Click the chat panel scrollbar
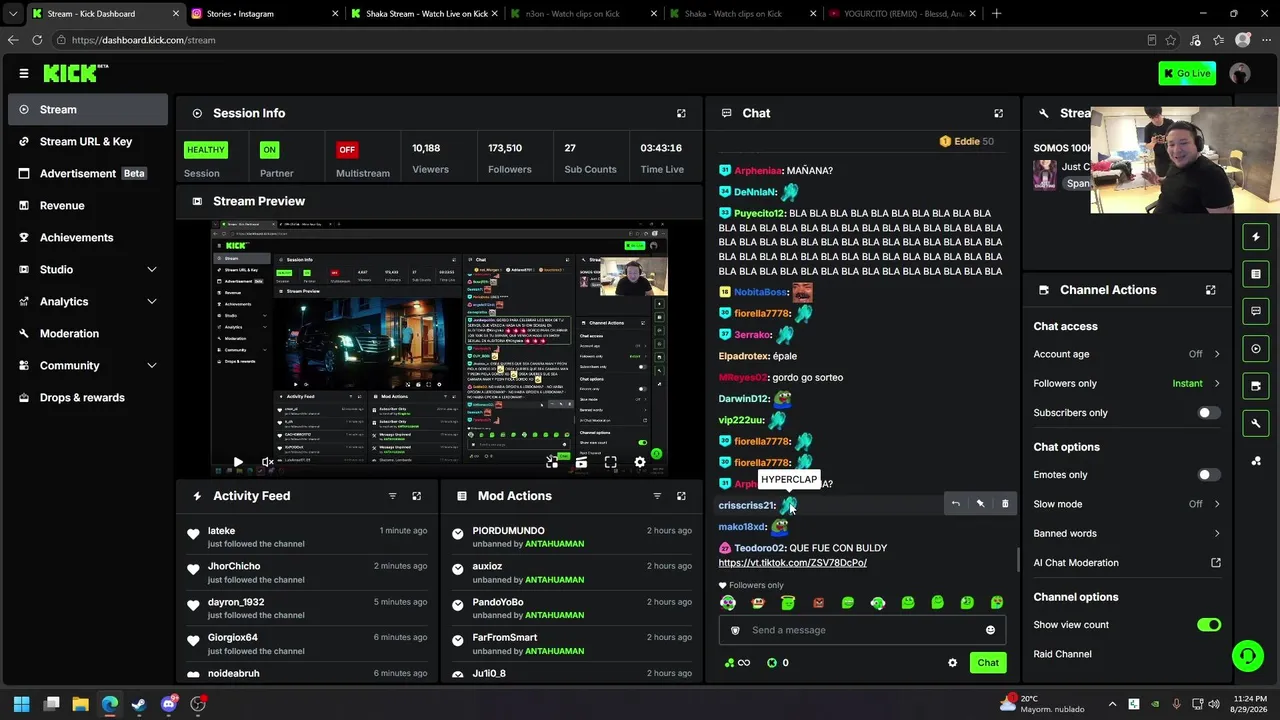 tap(1018, 560)
